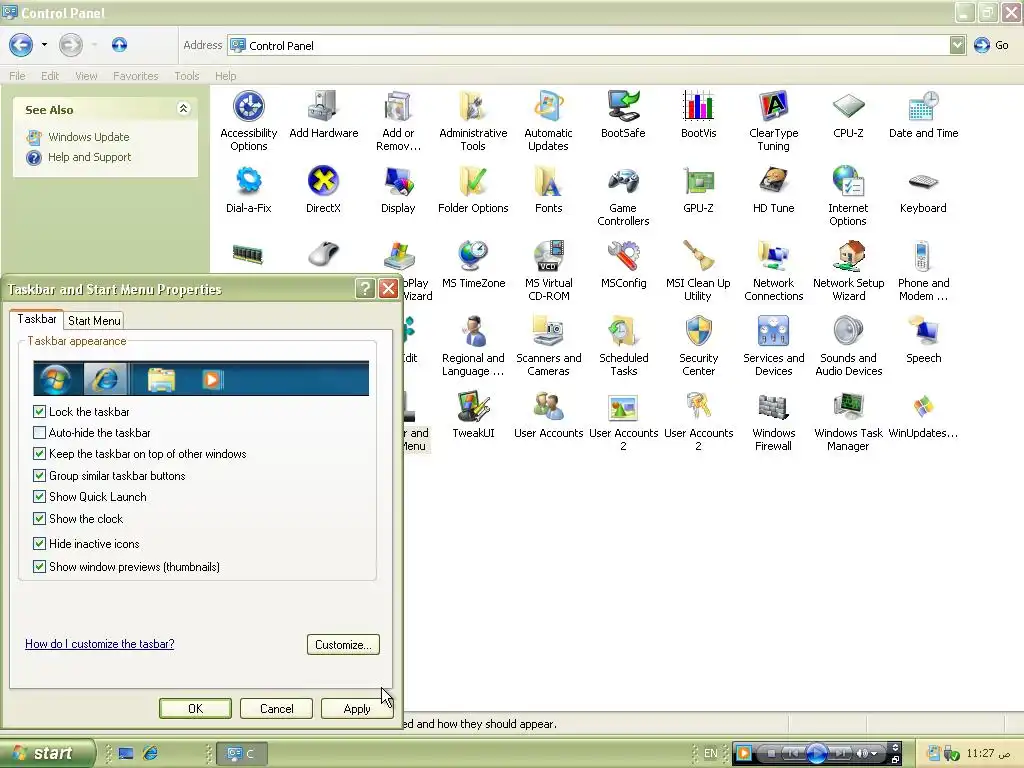Open the Windows Update link
1024x768 pixels.
(x=89, y=137)
